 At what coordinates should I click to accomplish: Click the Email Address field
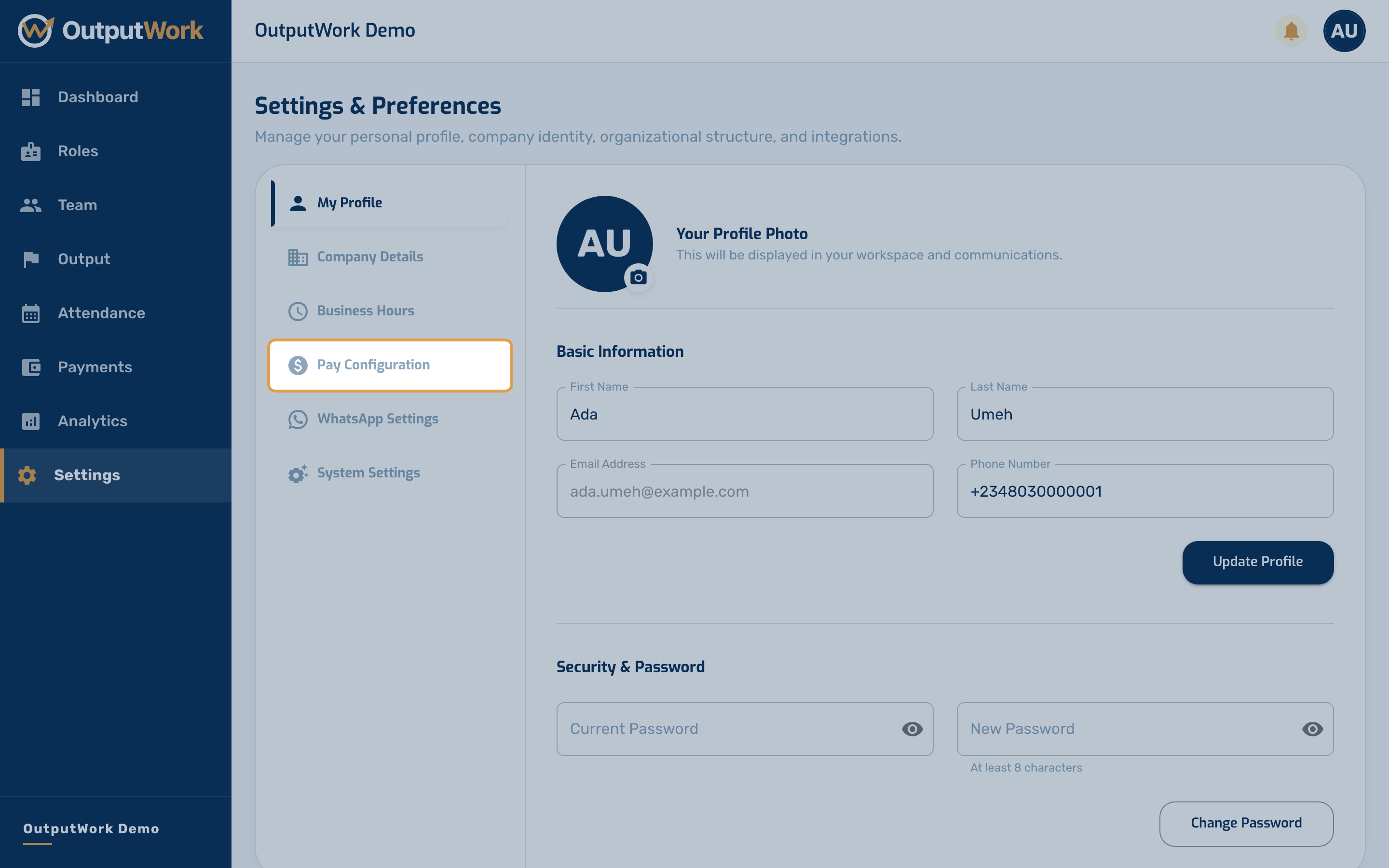coord(745,491)
